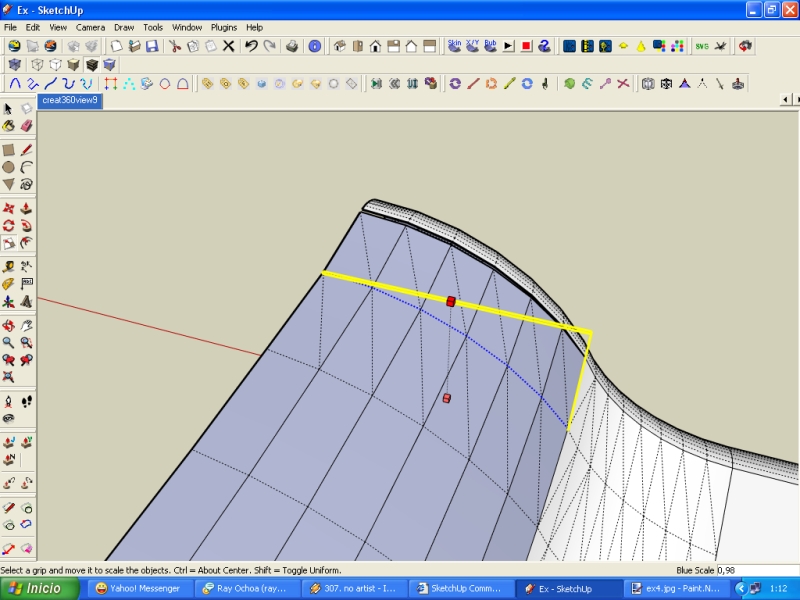Screen dimensions: 800x600
Task: Activate the Paint Bucket tool
Action: 9,126
